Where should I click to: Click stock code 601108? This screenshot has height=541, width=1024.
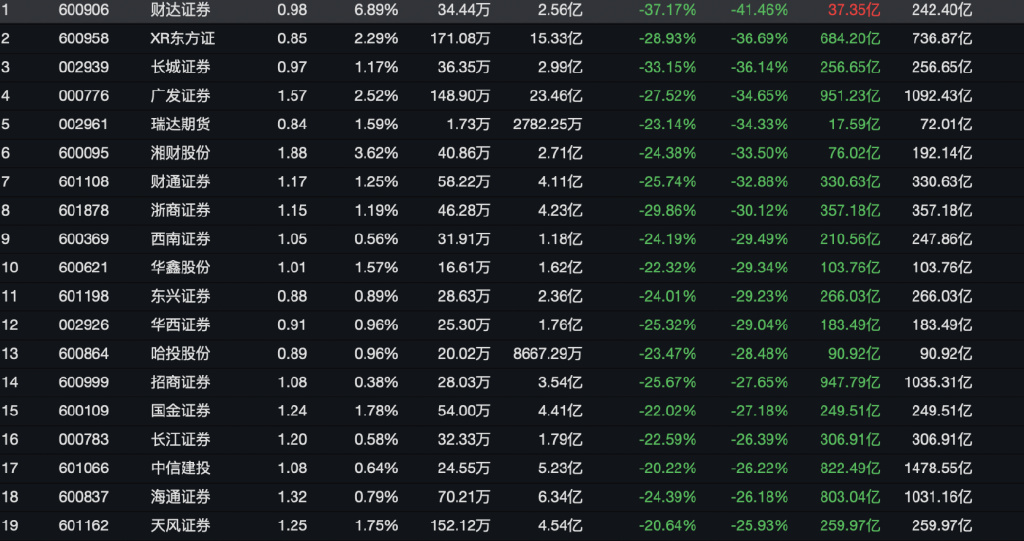coord(84,182)
